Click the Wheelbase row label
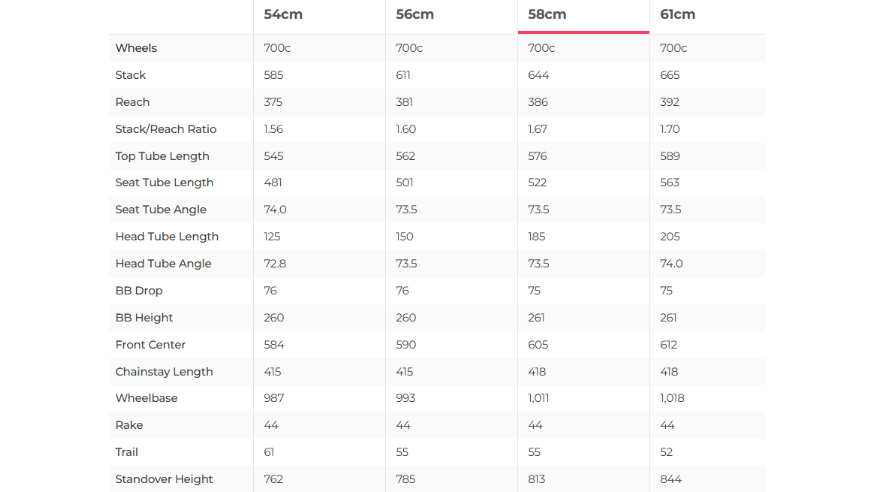 click(x=146, y=398)
